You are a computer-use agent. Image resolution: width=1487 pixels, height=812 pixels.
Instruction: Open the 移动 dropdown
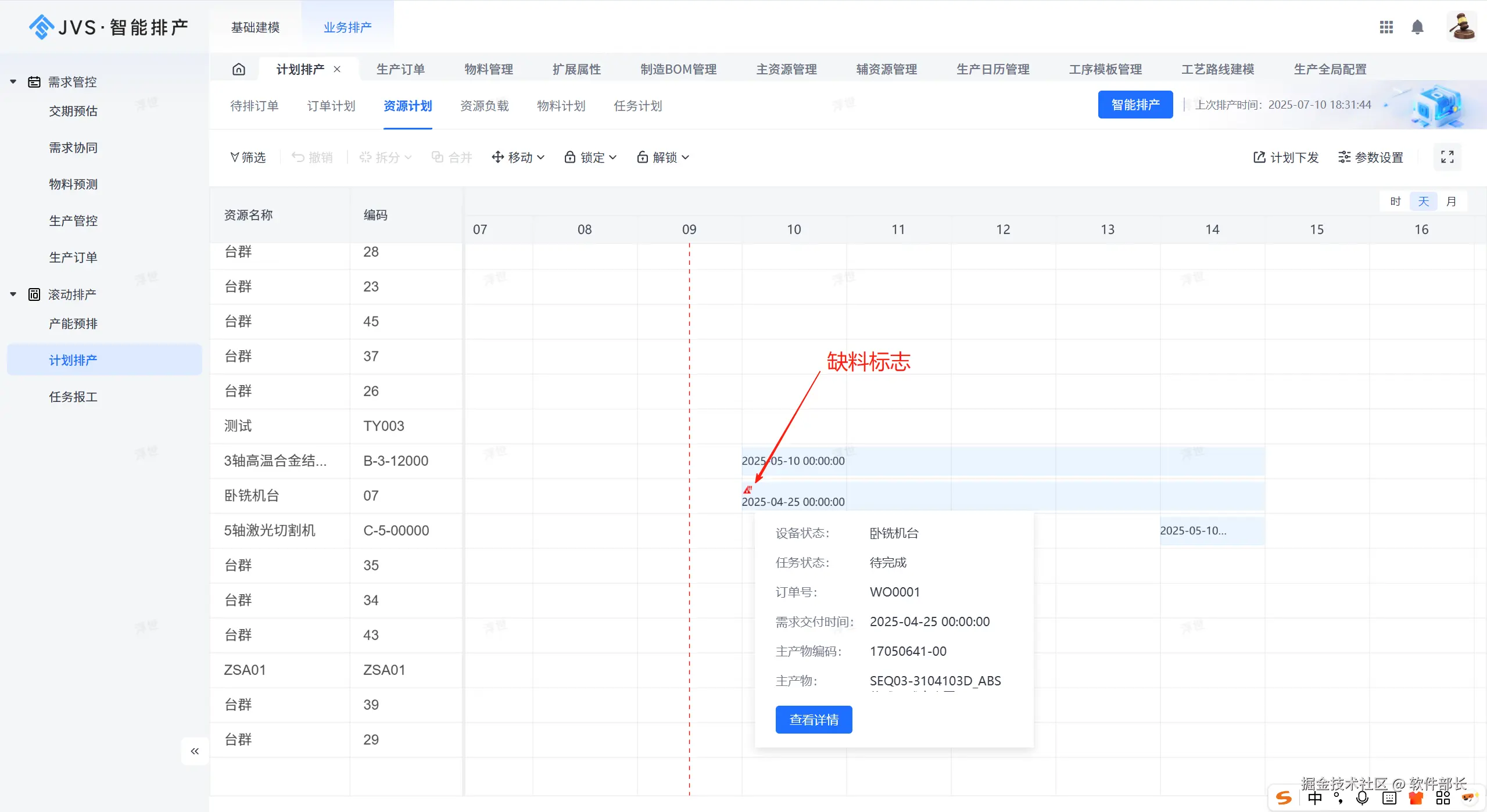point(518,157)
